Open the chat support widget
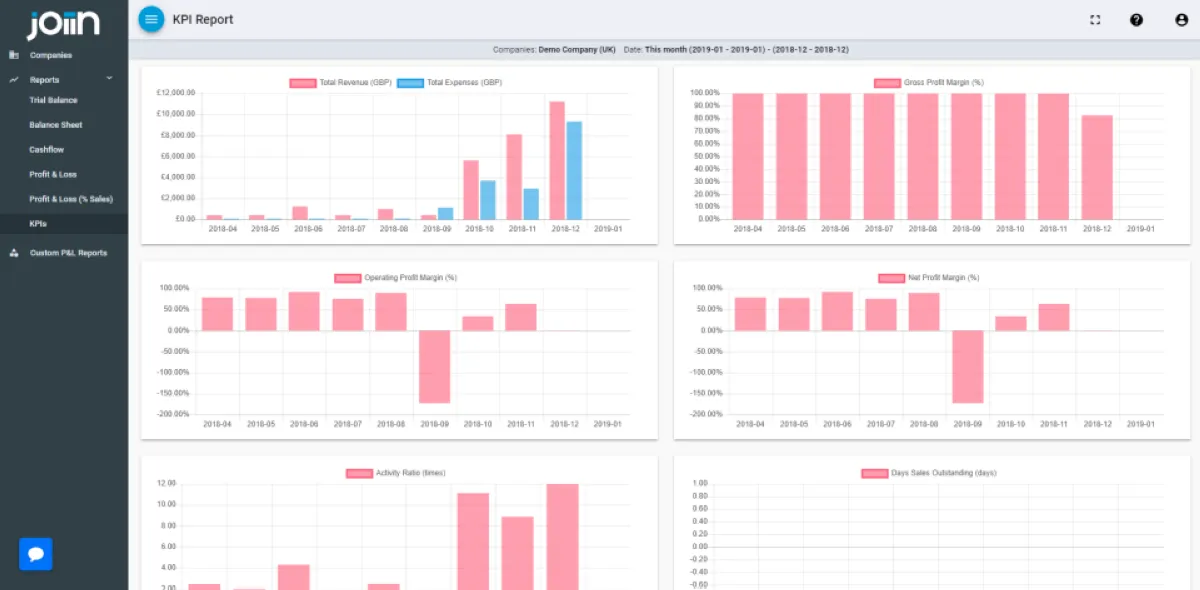 click(x=36, y=554)
